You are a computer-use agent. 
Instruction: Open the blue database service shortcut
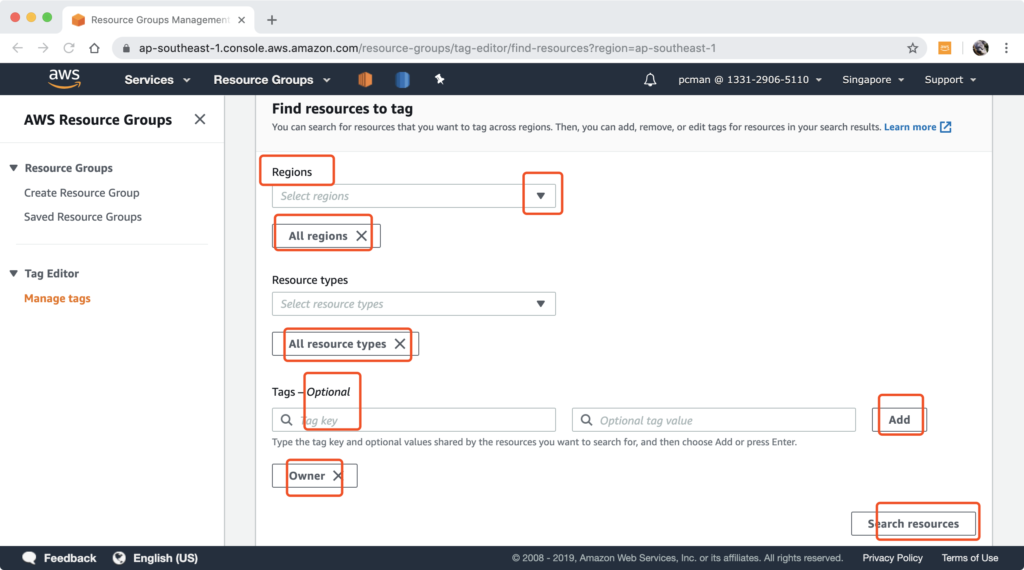pyautogui.click(x=402, y=80)
